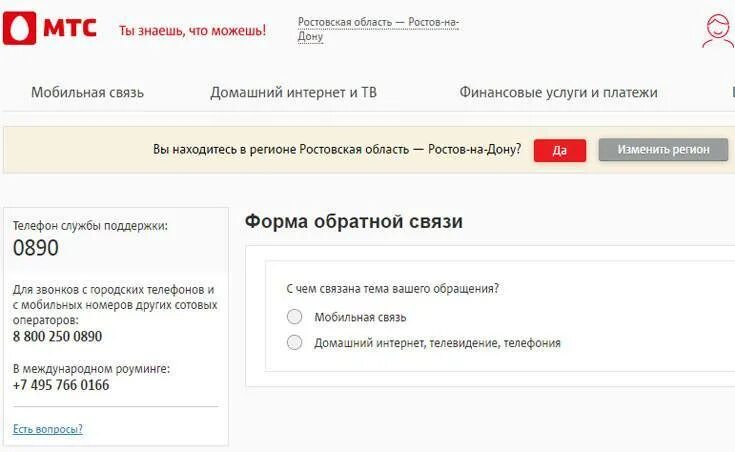Screen dimensions: 735x452
Task: Follow the Есть вопросы? link
Action: pos(48,429)
